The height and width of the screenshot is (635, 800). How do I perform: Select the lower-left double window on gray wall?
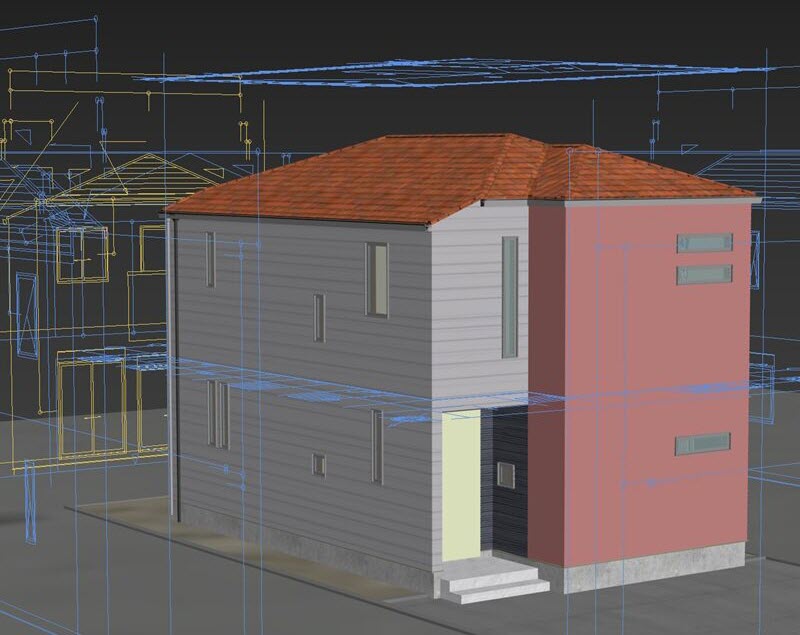click(x=218, y=414)
